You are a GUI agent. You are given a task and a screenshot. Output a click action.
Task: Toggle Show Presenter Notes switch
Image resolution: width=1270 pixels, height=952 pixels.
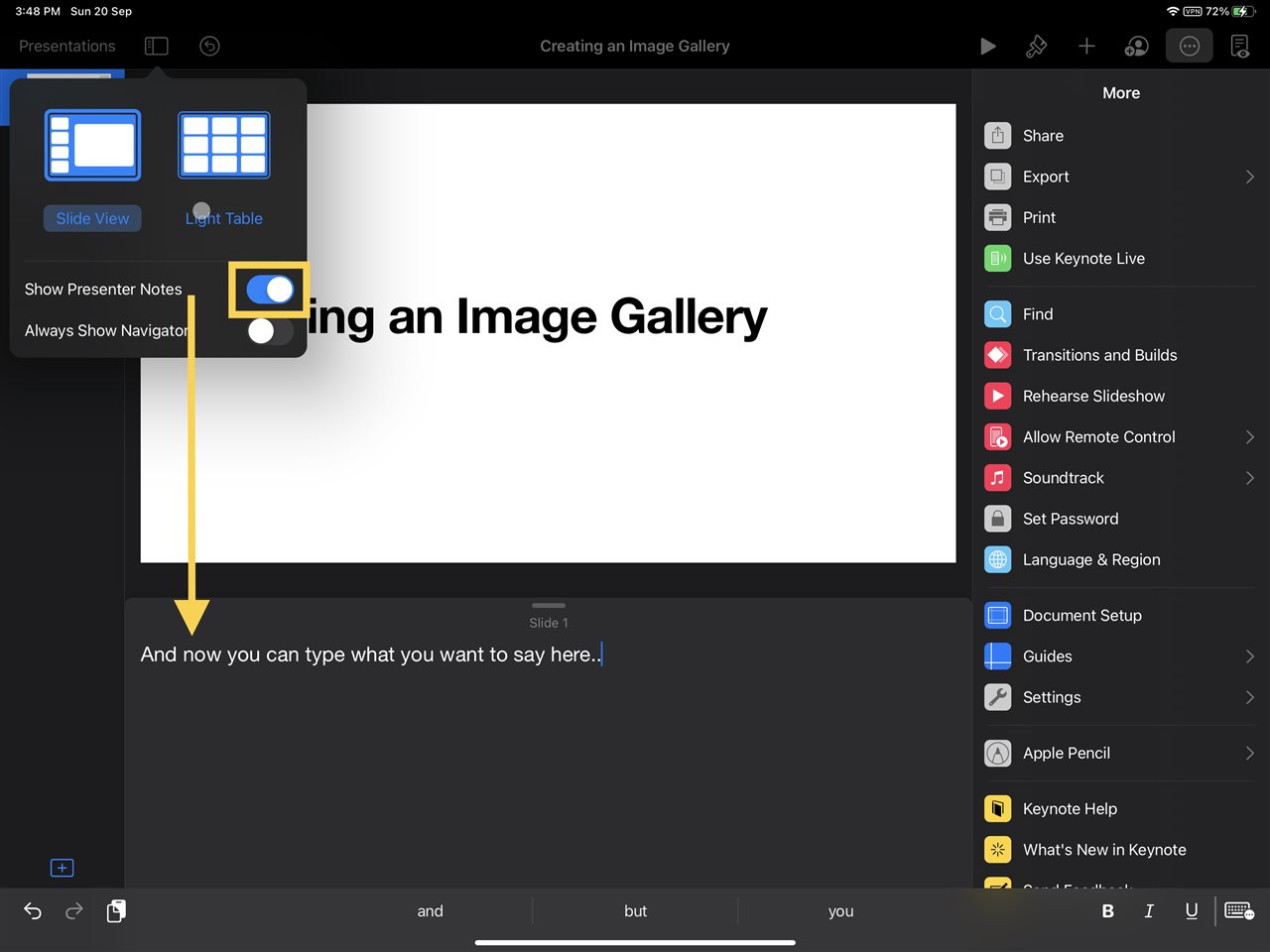click(270, 290)
